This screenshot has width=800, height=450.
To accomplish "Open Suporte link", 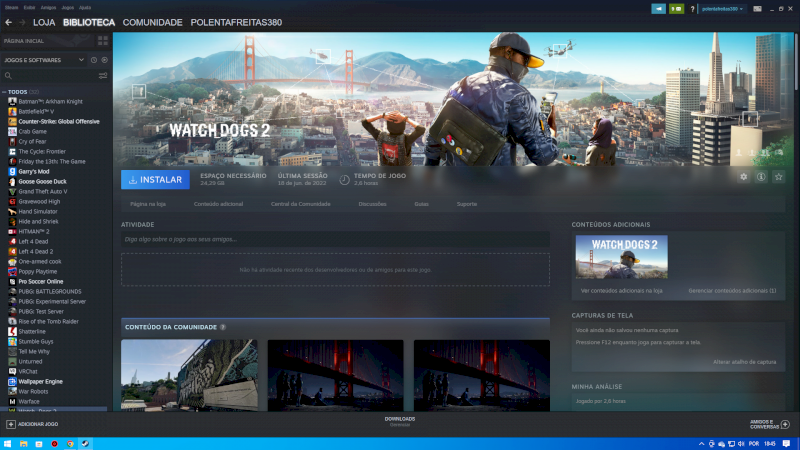I will point(467,204).
